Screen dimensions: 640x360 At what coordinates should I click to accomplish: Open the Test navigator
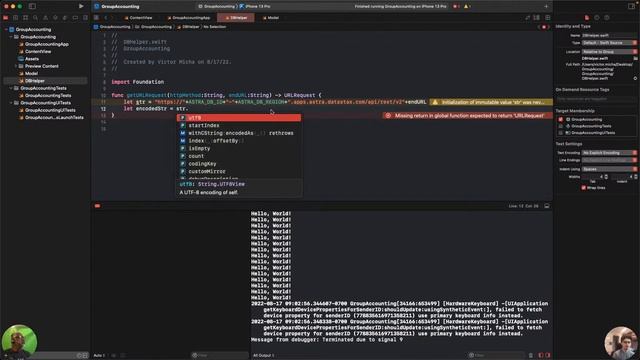55,18
